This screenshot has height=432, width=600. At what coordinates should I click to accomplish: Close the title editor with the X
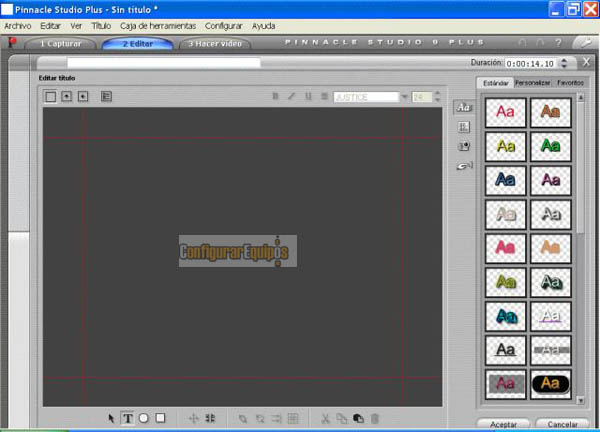point(586,62)
